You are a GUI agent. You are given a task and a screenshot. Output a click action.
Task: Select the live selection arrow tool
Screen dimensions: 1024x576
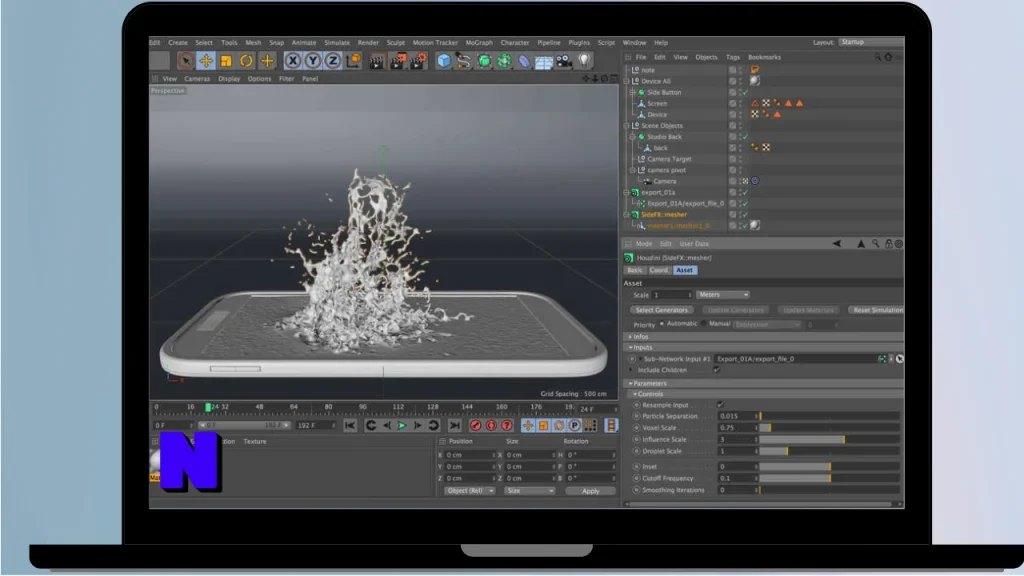pos(185,61)
